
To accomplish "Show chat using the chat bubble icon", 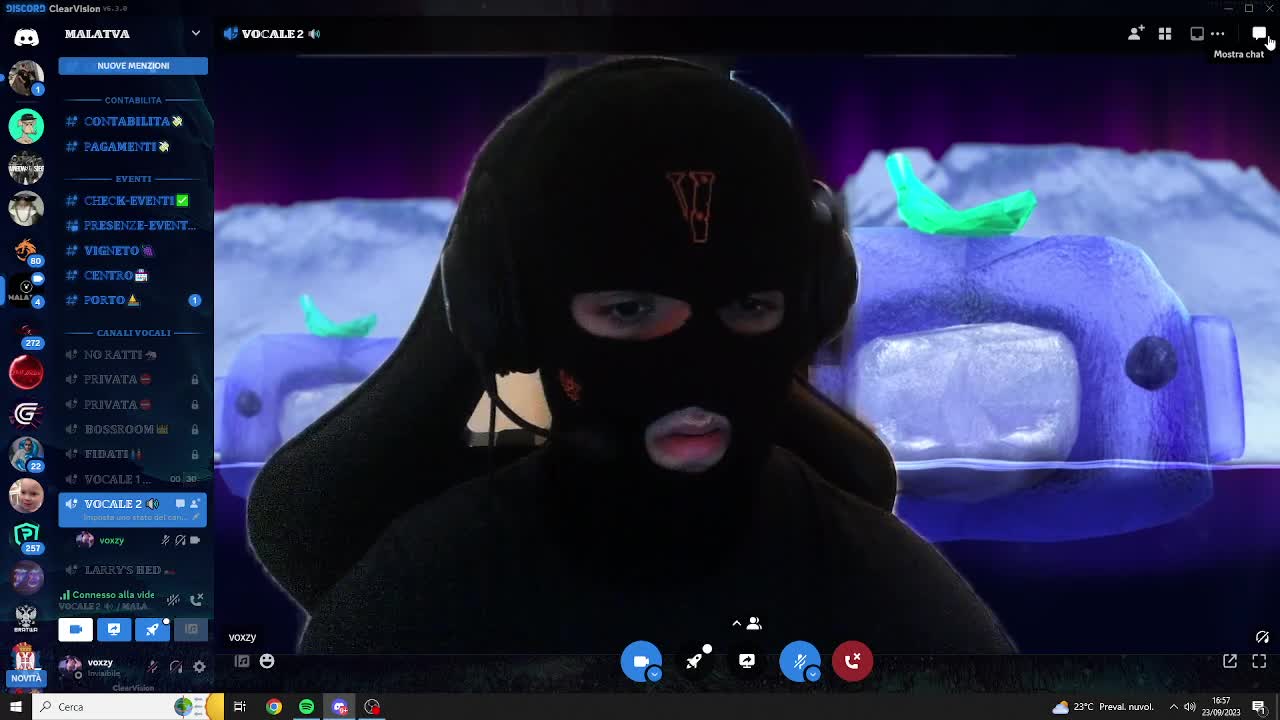I will [x=1259, y=33].
